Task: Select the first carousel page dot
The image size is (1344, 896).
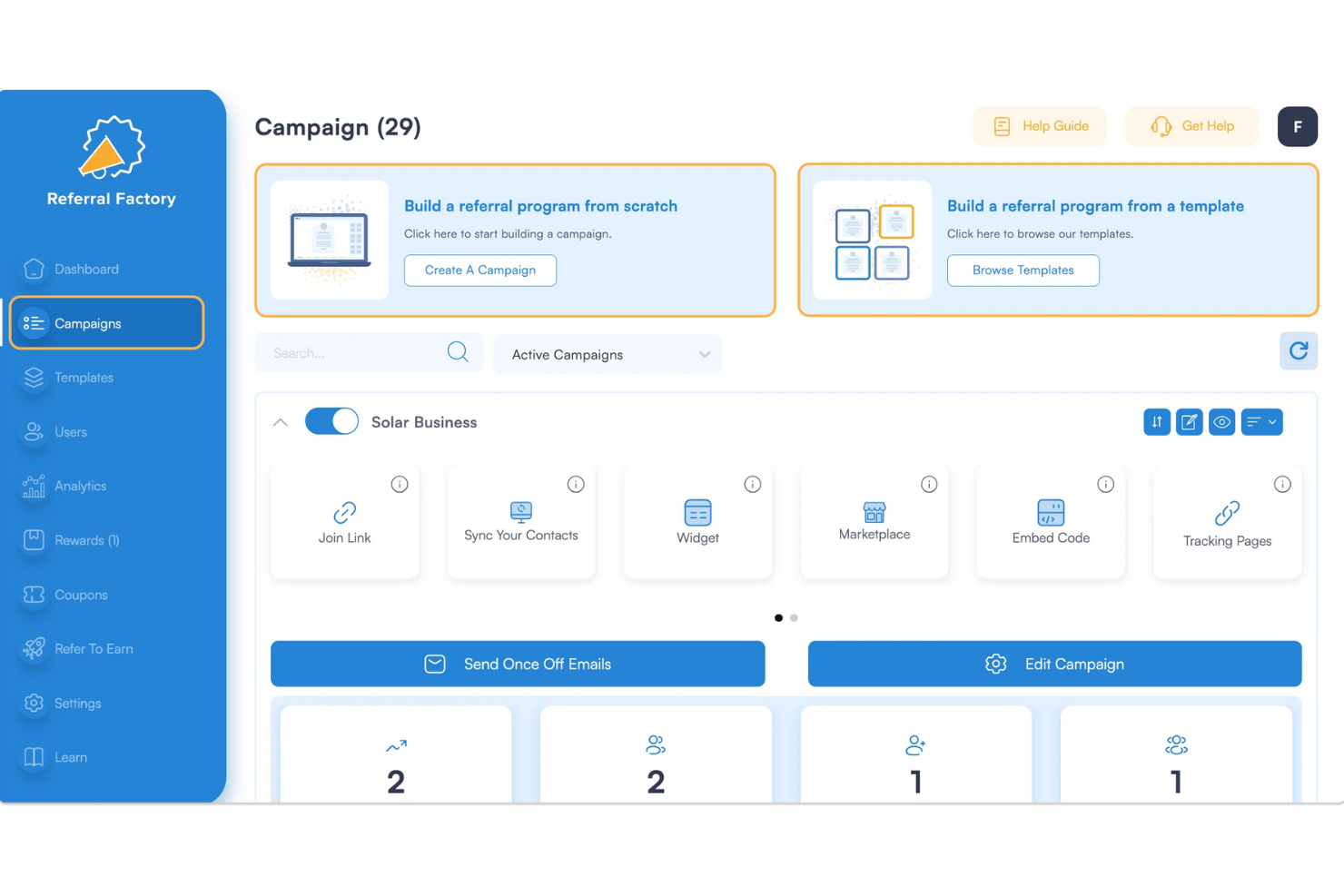Action: (x=778, y=618)
